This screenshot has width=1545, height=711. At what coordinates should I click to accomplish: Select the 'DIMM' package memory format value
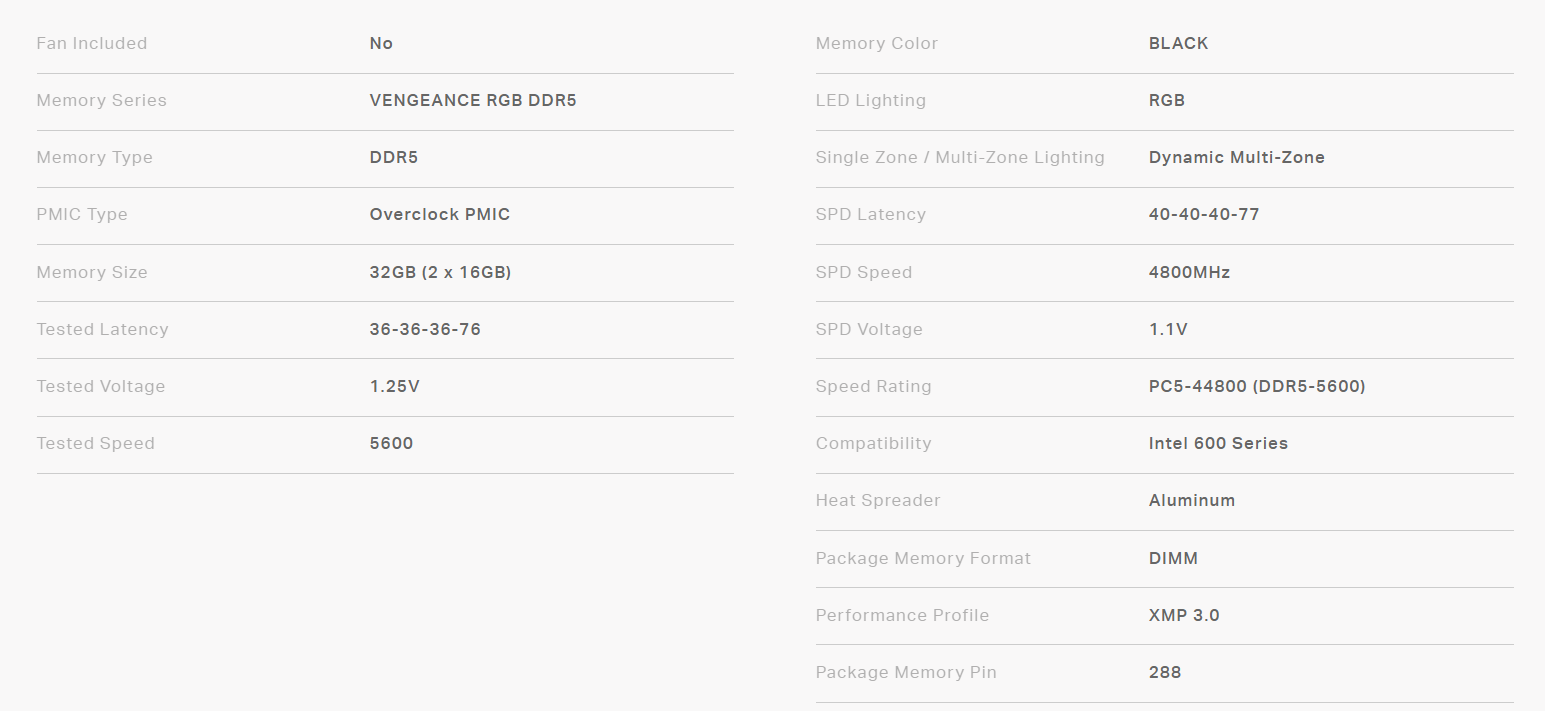point(1173,558)
